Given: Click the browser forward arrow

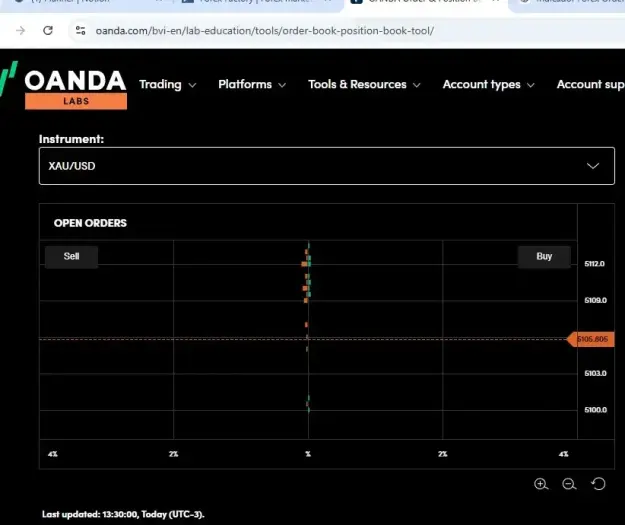Looking at the screenshot, I should coord(20,31).
